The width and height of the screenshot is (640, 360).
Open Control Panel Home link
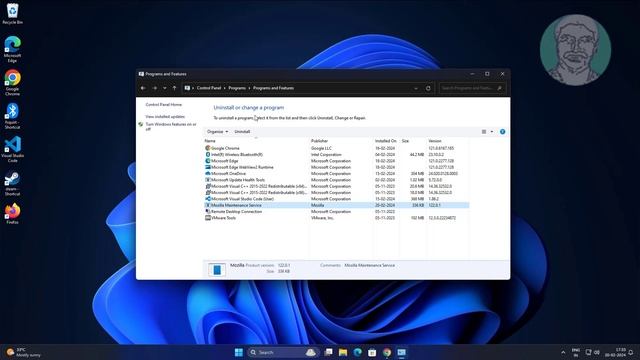click(x=164, y=105)
